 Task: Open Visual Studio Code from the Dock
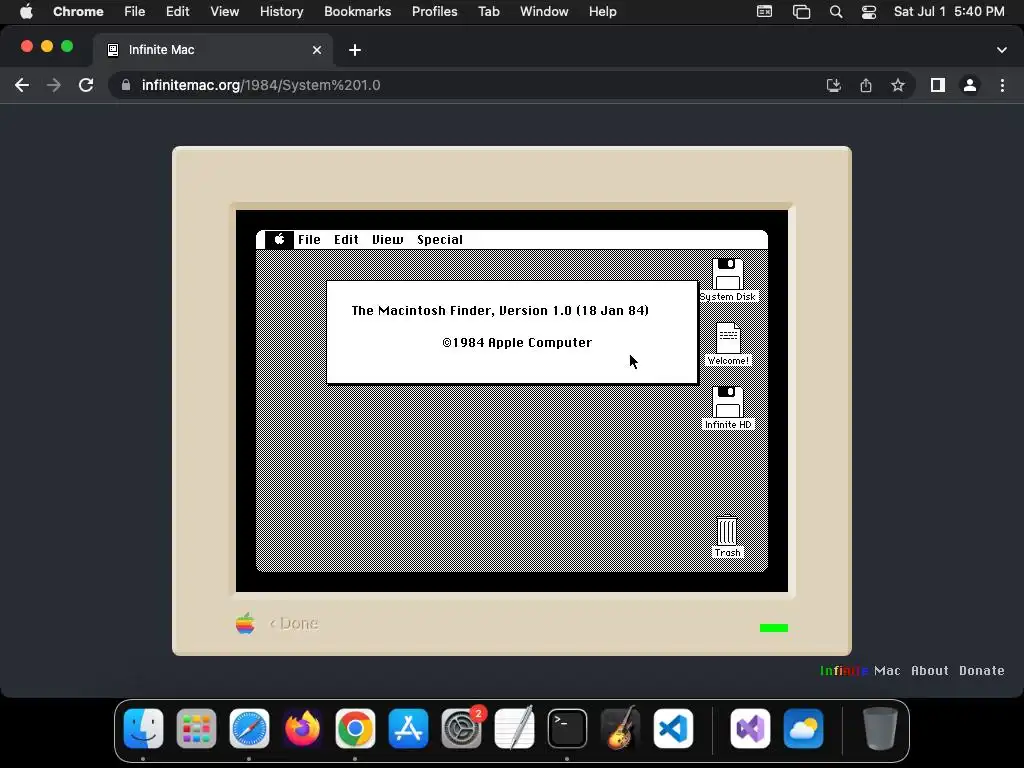coord(673,728)
